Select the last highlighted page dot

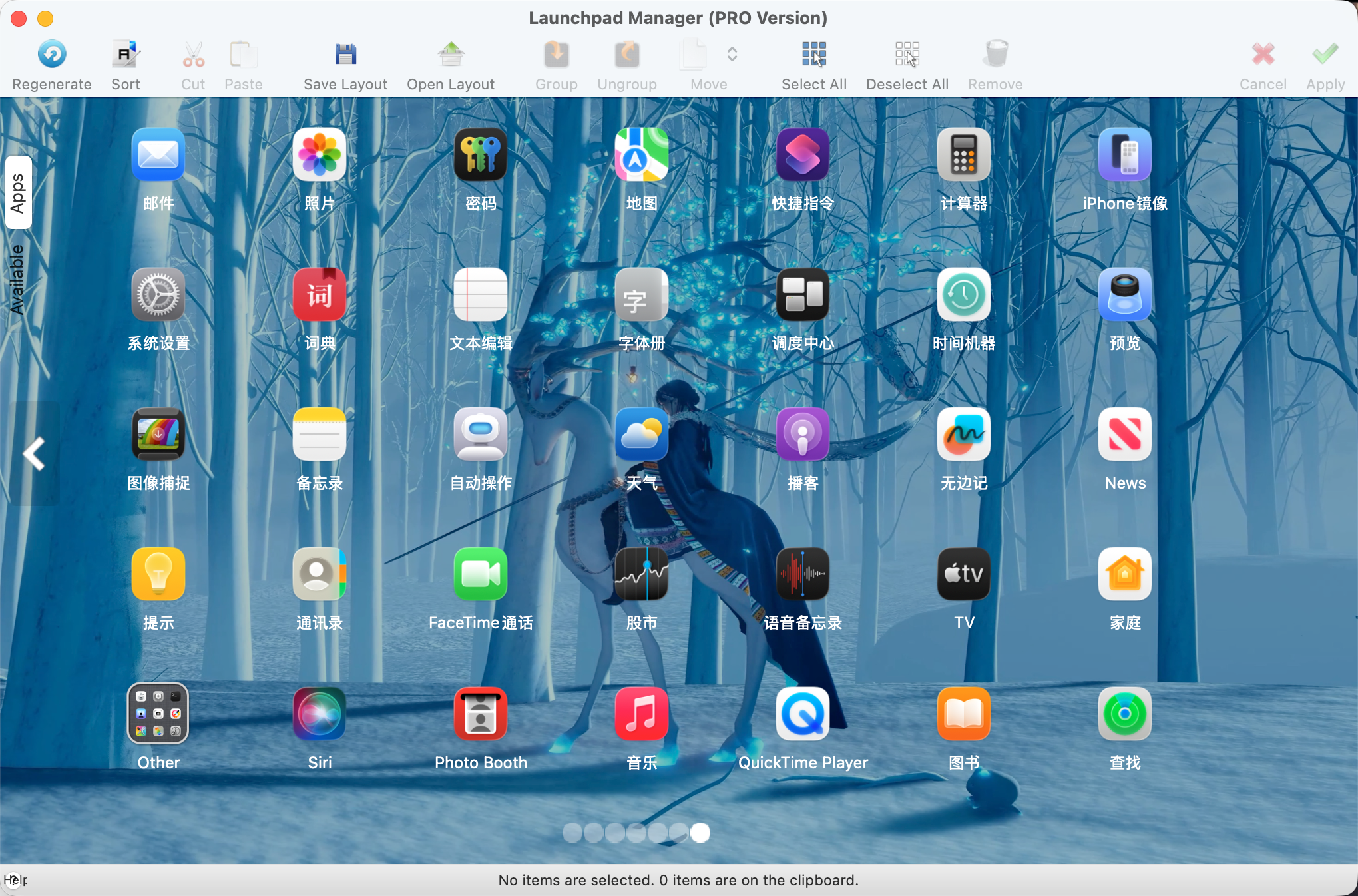tap(700, 833)
